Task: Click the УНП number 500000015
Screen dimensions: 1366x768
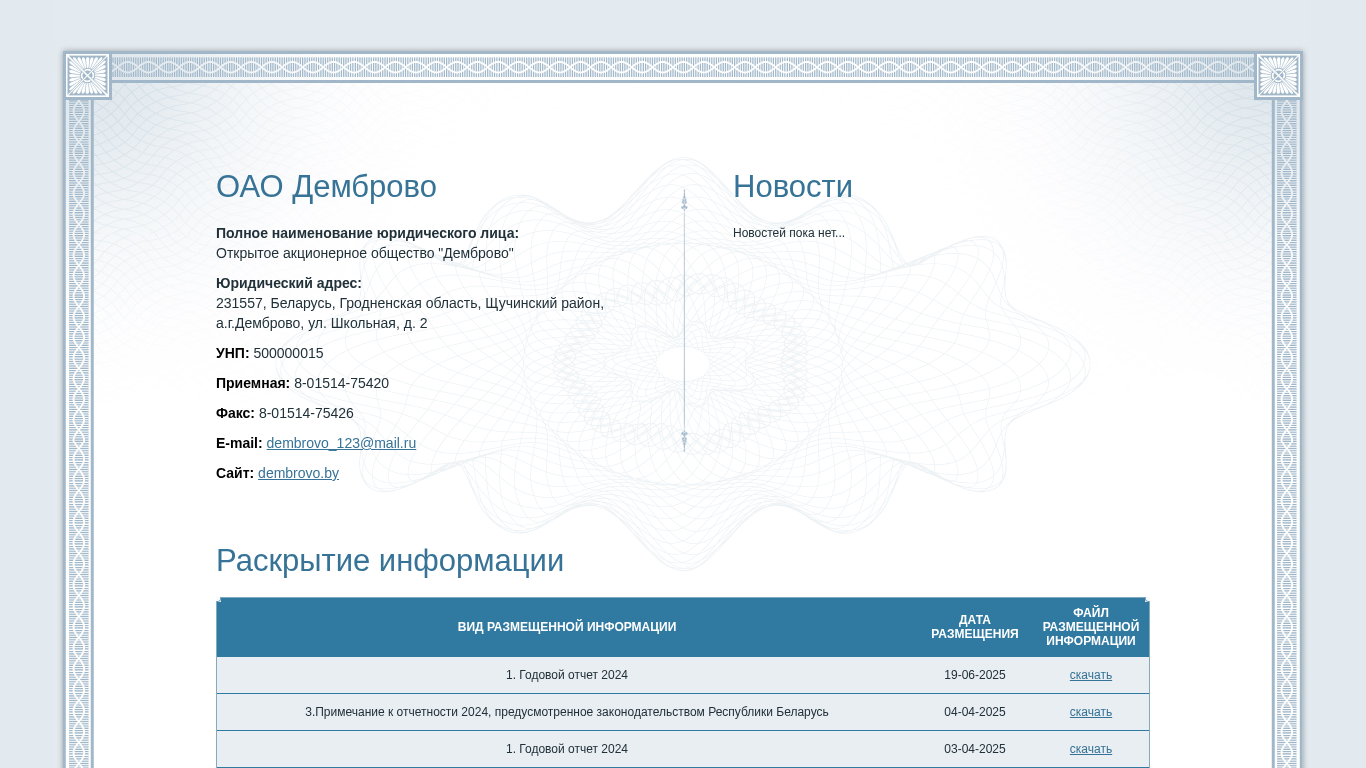Action: (288, 353)
